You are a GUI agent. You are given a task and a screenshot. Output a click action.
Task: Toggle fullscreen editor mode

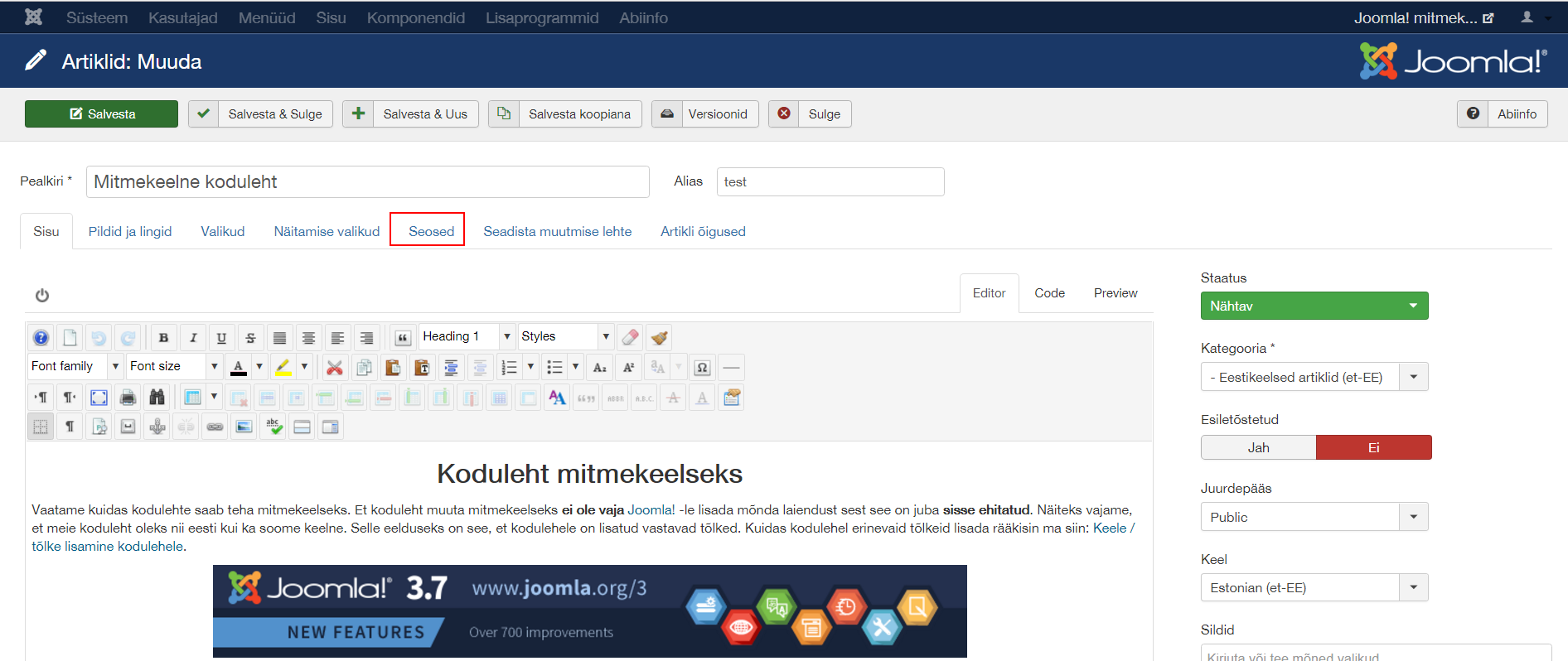[99, 398]
